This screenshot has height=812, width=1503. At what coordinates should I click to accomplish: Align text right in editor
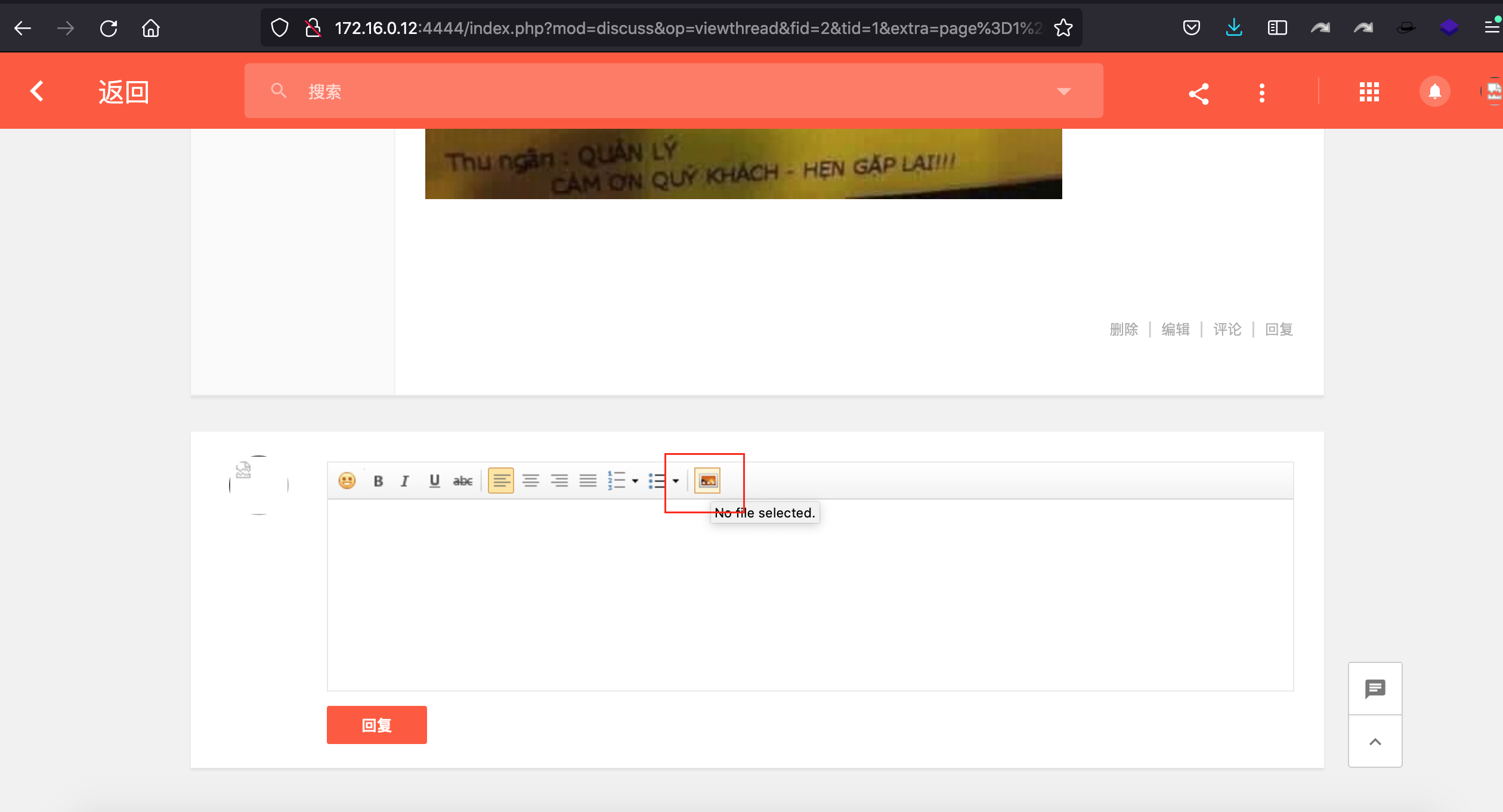point(559,481)
